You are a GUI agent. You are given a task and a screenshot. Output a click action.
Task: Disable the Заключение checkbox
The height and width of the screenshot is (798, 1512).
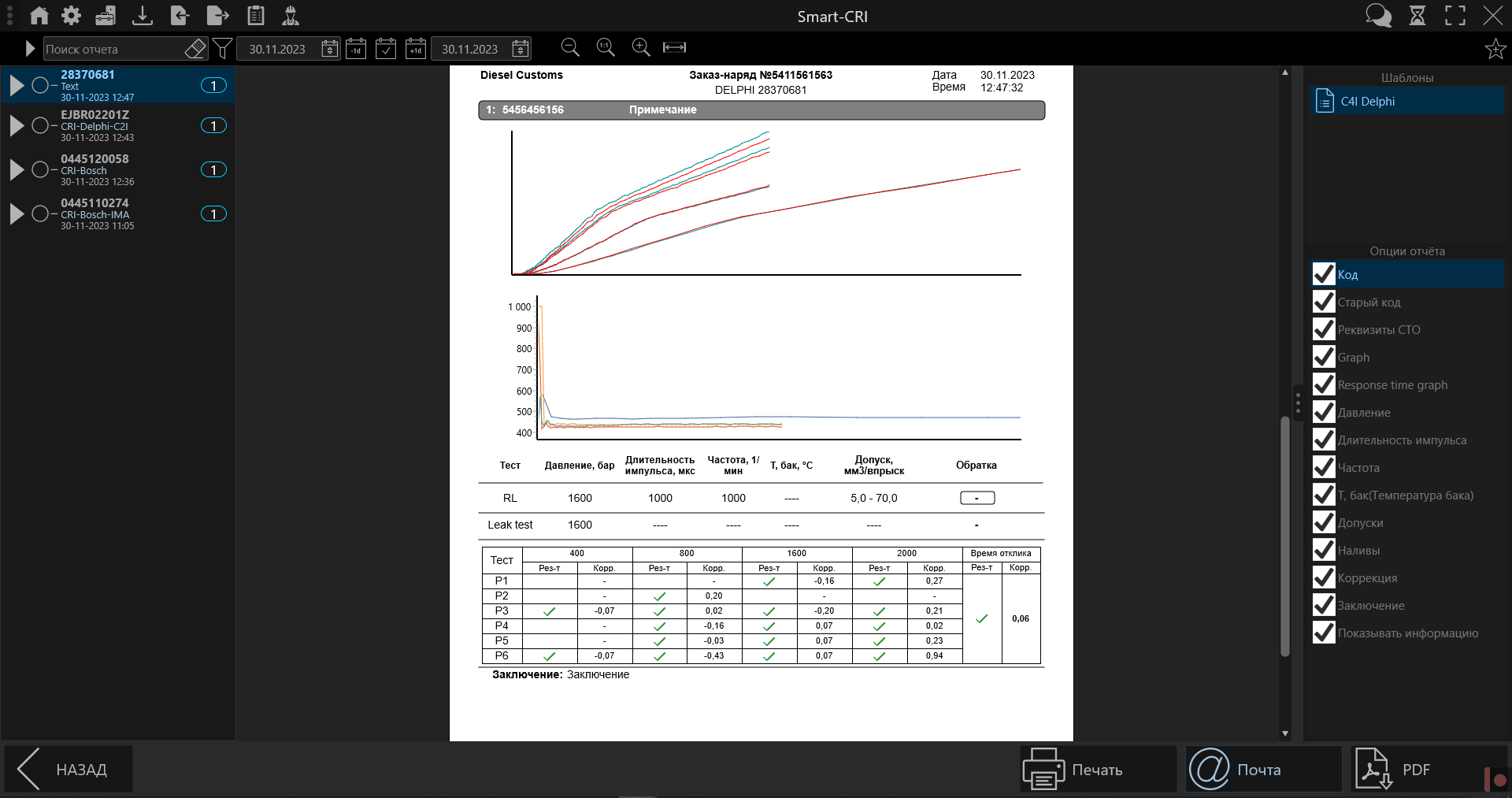coord(1324,605)
